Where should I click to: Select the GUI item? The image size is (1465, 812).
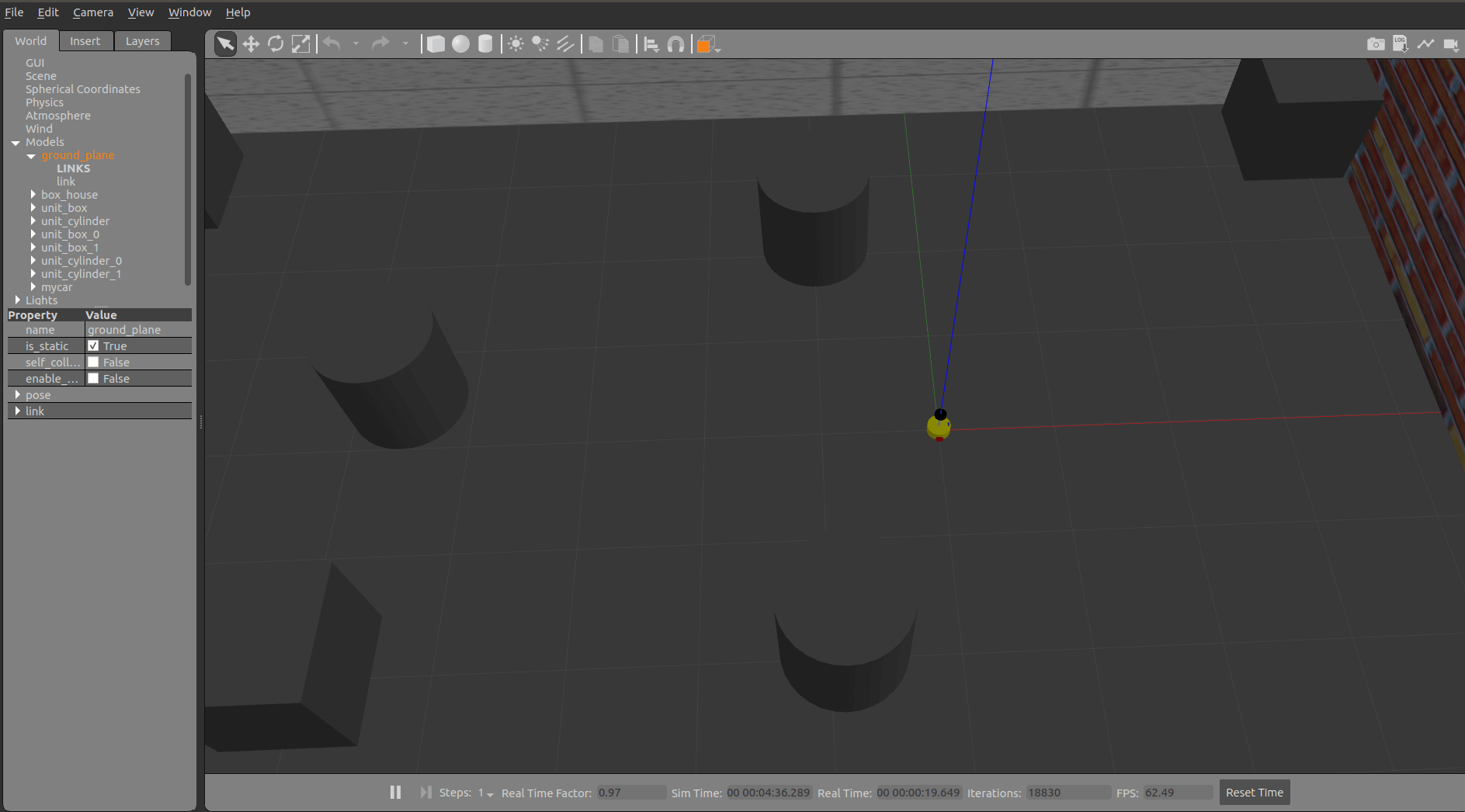[x=35, y=63]
